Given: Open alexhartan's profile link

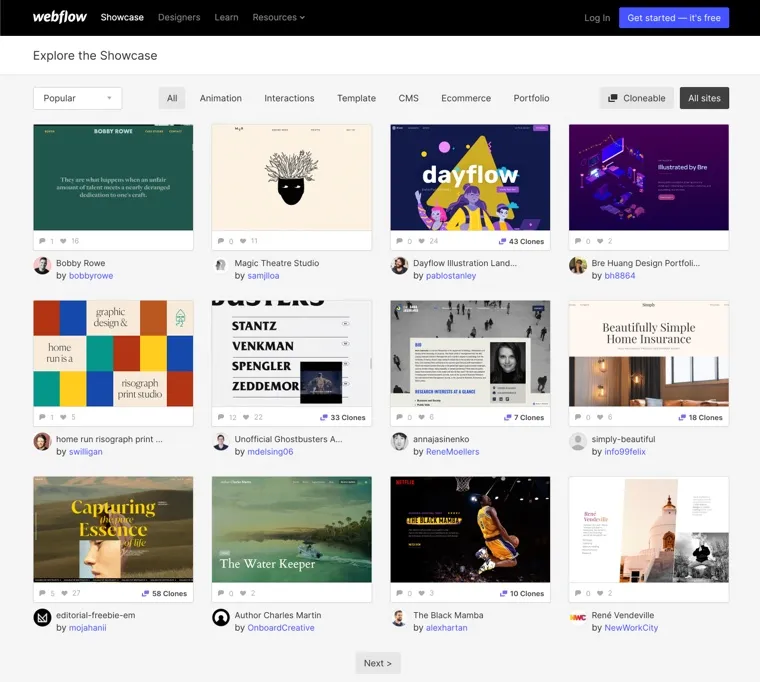Looking at the screenshot, I should 446,627.
